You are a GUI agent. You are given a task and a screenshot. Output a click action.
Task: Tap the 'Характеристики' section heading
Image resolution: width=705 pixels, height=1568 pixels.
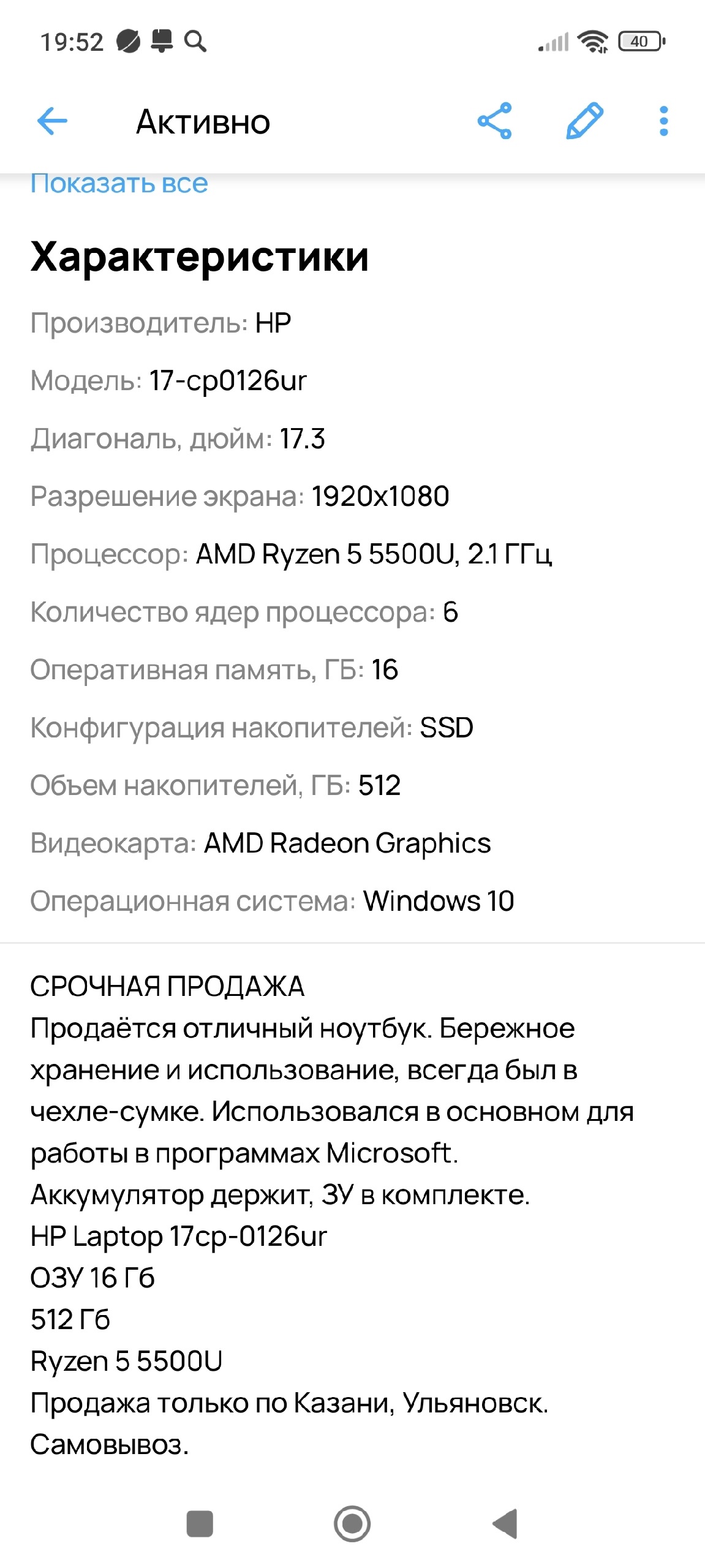tap(200, 256)
